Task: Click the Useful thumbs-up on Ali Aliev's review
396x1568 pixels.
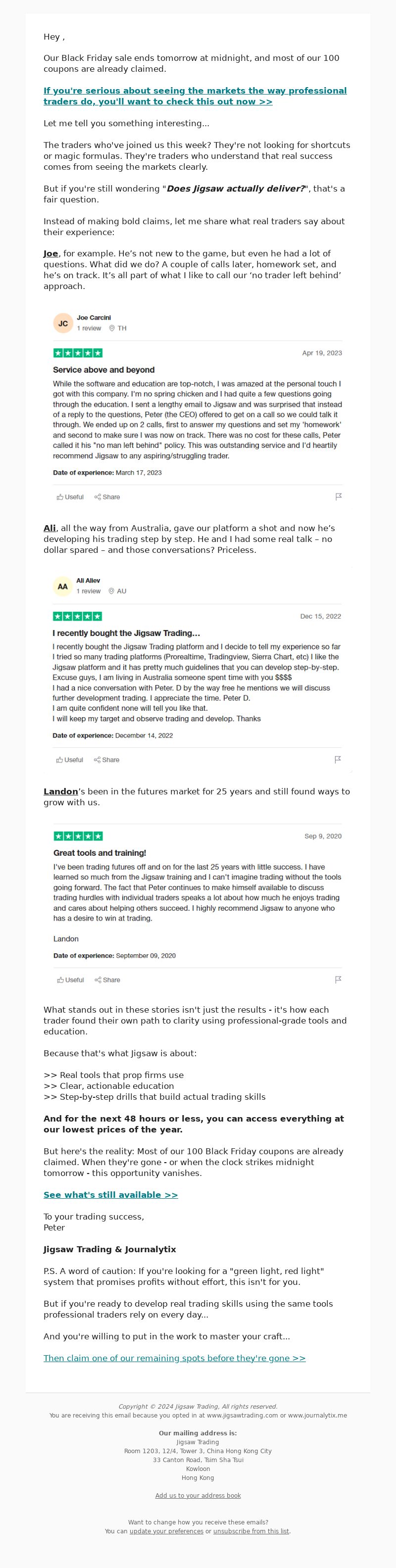Action: coord(59,760)
